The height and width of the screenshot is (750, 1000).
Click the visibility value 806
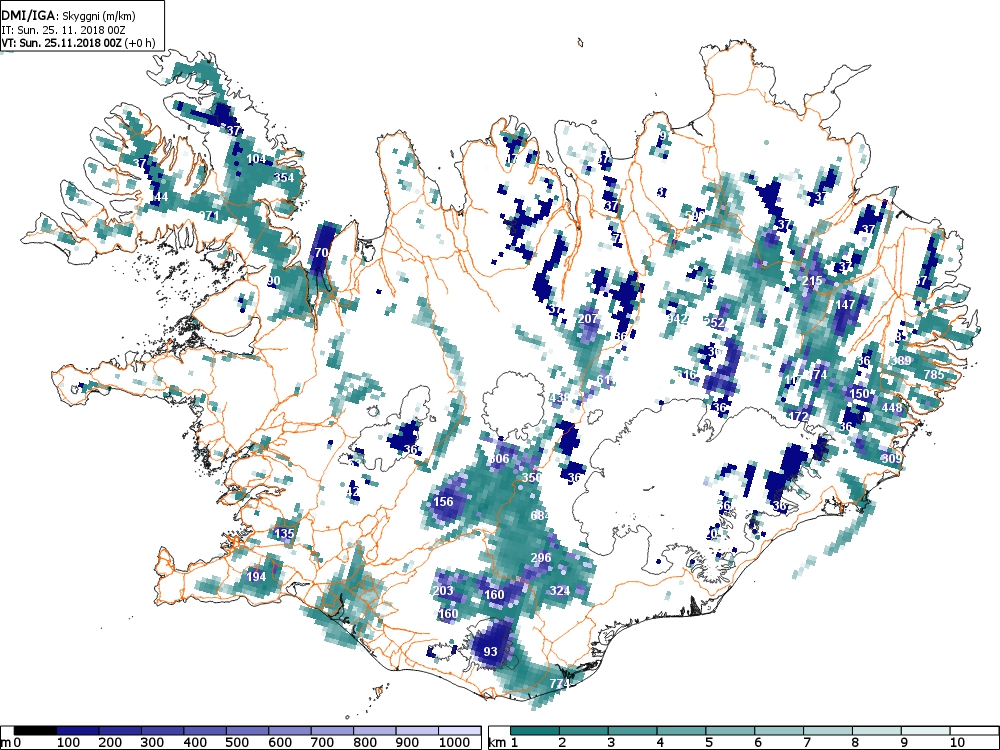(499, 459)
